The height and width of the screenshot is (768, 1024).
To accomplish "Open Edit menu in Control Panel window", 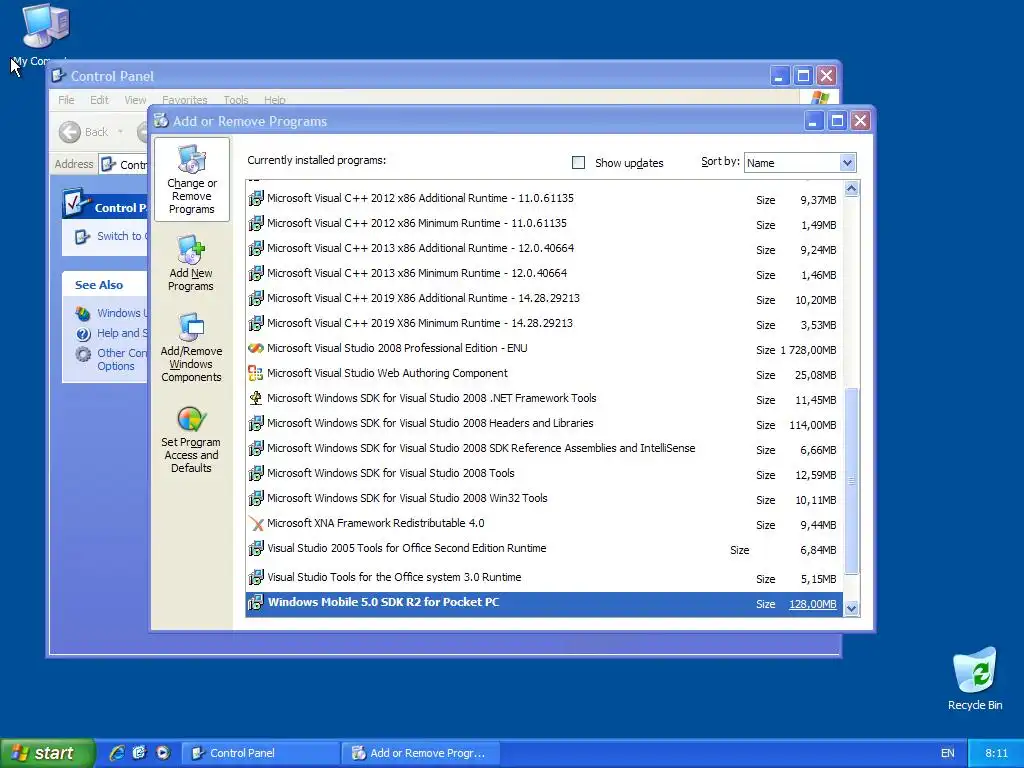I will 99,100.
